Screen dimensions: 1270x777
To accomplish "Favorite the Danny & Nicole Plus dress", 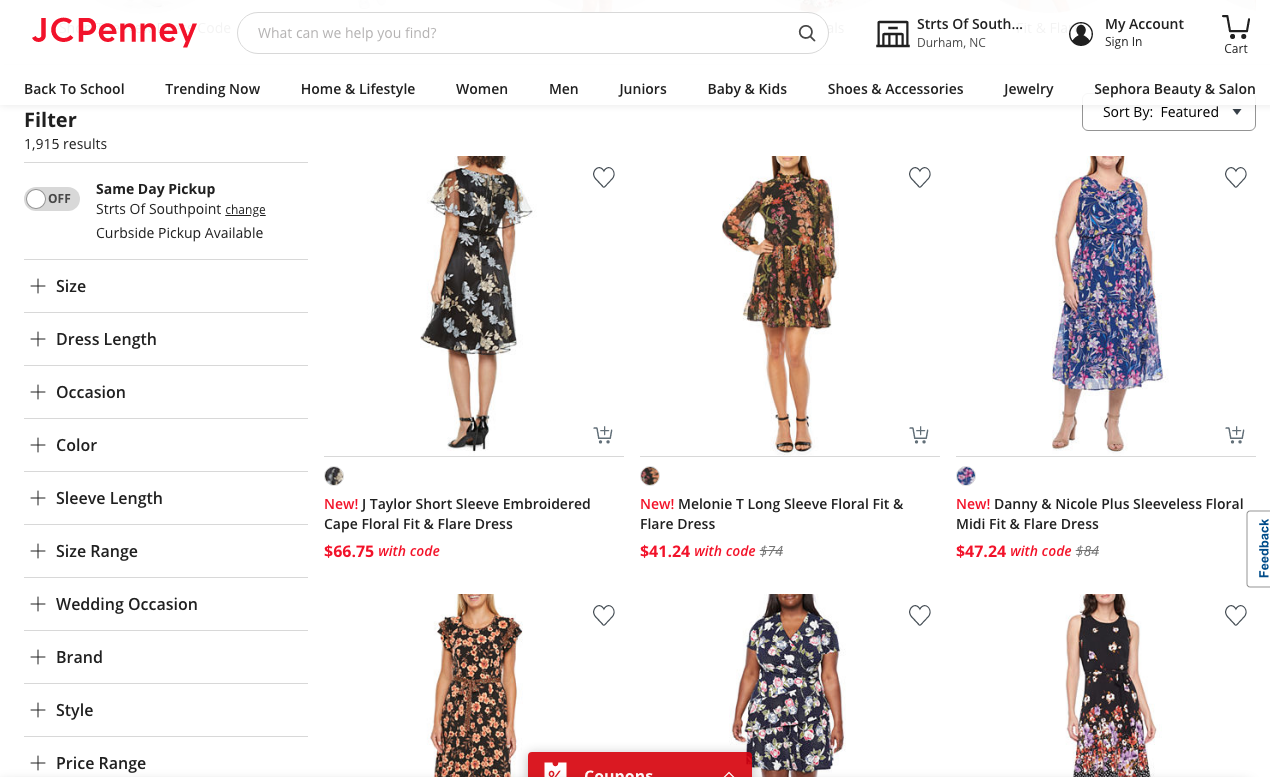I will [1236, 177].
